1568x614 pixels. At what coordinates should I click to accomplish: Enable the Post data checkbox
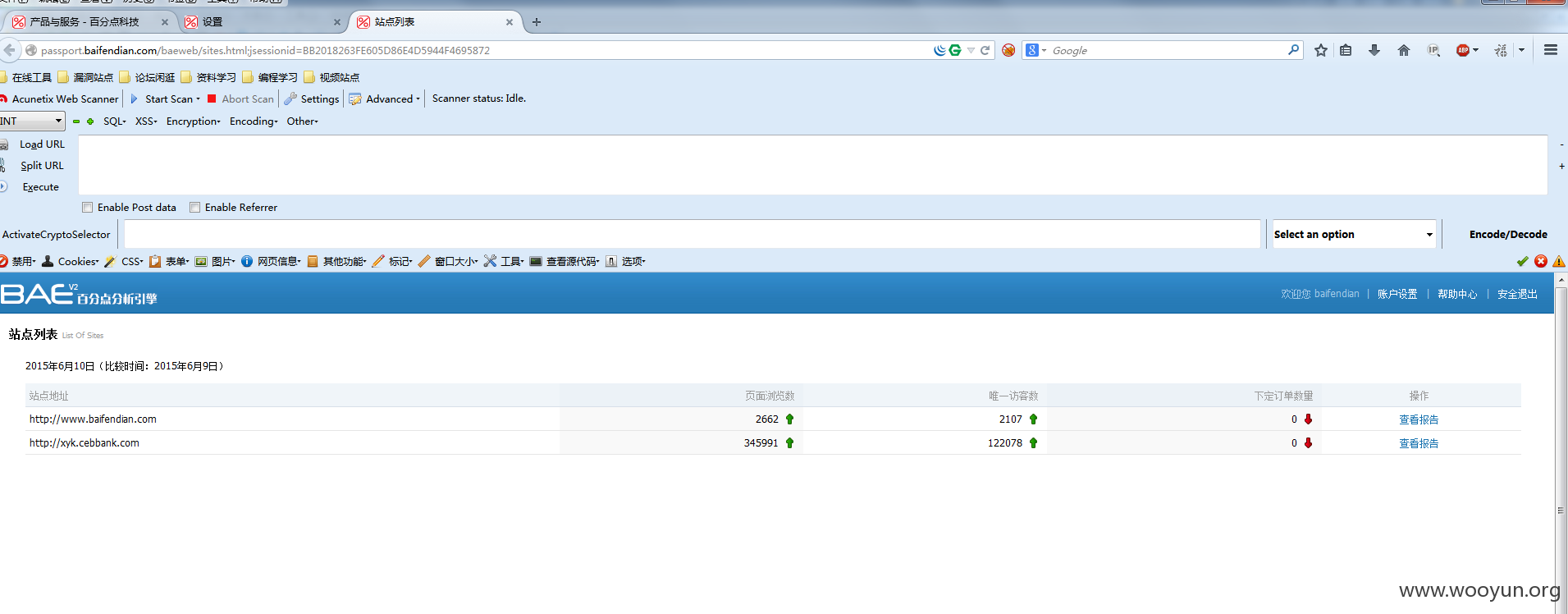[87, 208]
